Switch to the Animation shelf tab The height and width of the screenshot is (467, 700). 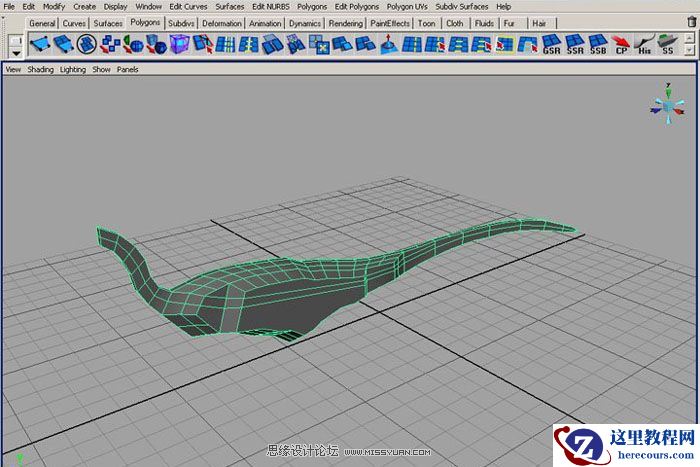pyautogui.click(x=265, y=23)
